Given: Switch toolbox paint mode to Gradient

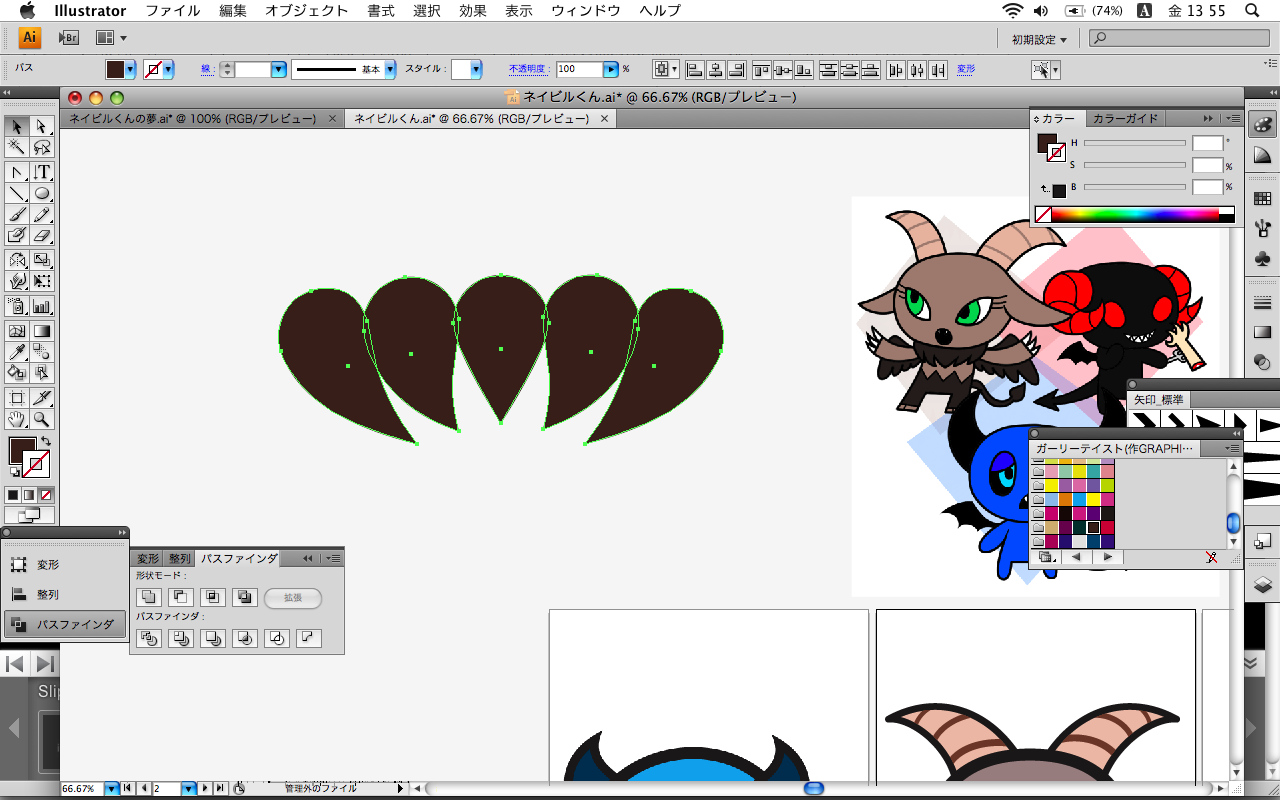Looking at the screenshot, I should pyautogui.click(x=29, y=495).
